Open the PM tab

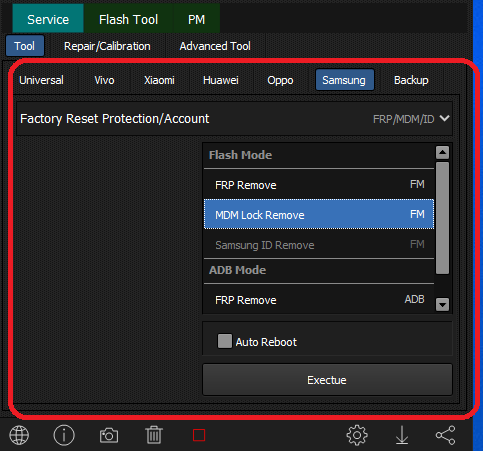click(196, 19)
